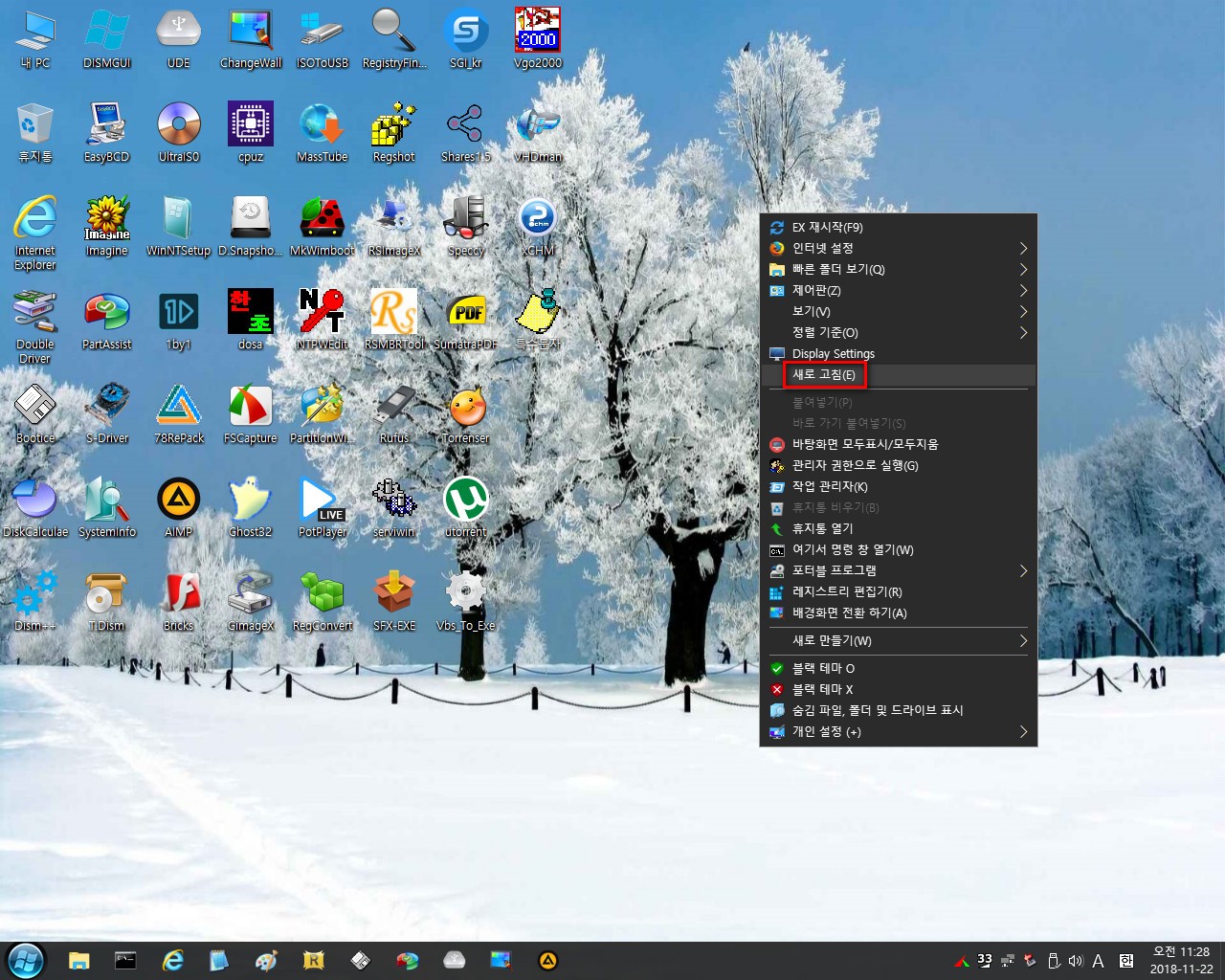
Task: Expand 포터블 프로그램 submenu
Action: (899, 570)
